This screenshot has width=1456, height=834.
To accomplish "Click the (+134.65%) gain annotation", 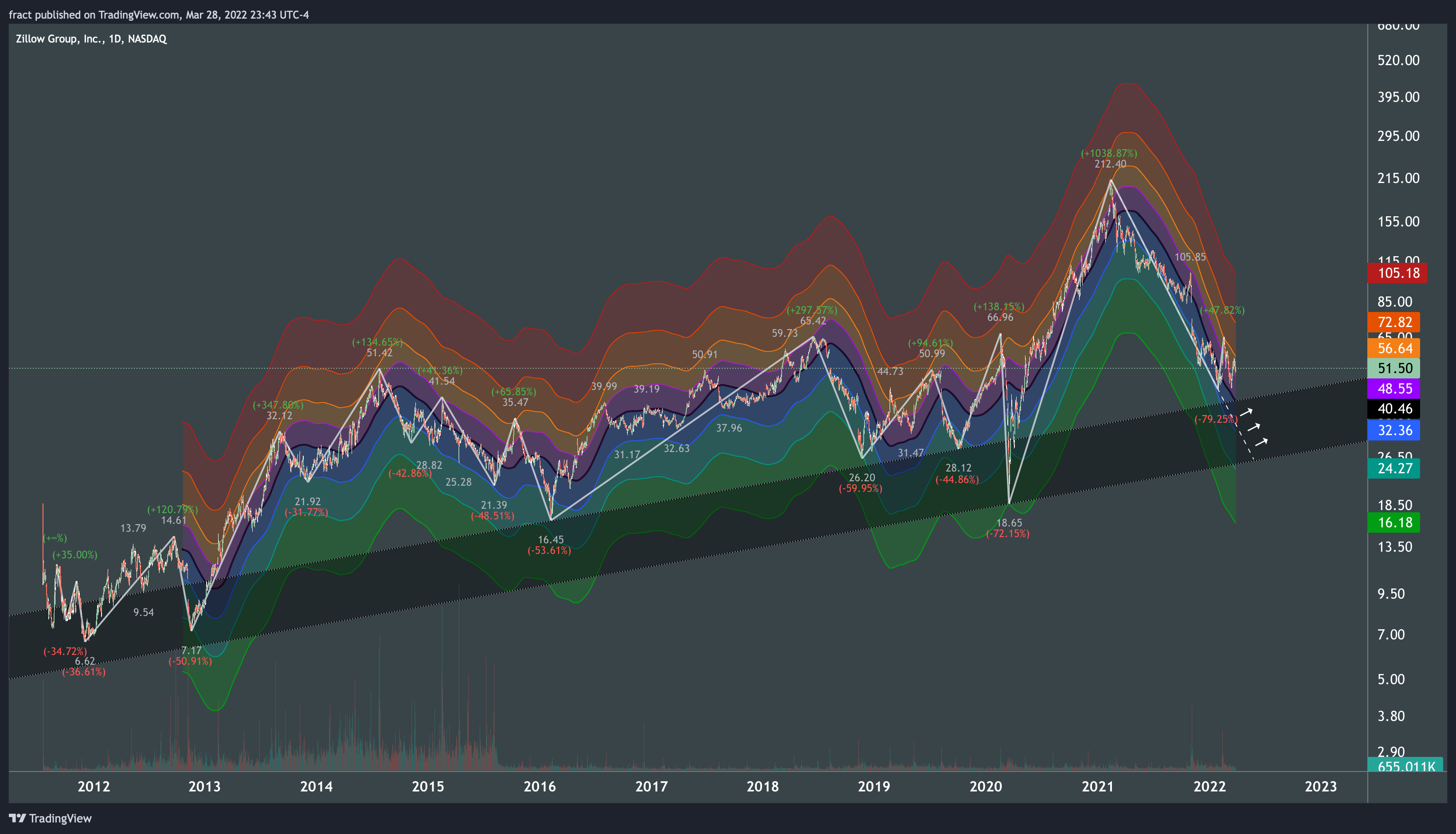I will pos(378,343).
